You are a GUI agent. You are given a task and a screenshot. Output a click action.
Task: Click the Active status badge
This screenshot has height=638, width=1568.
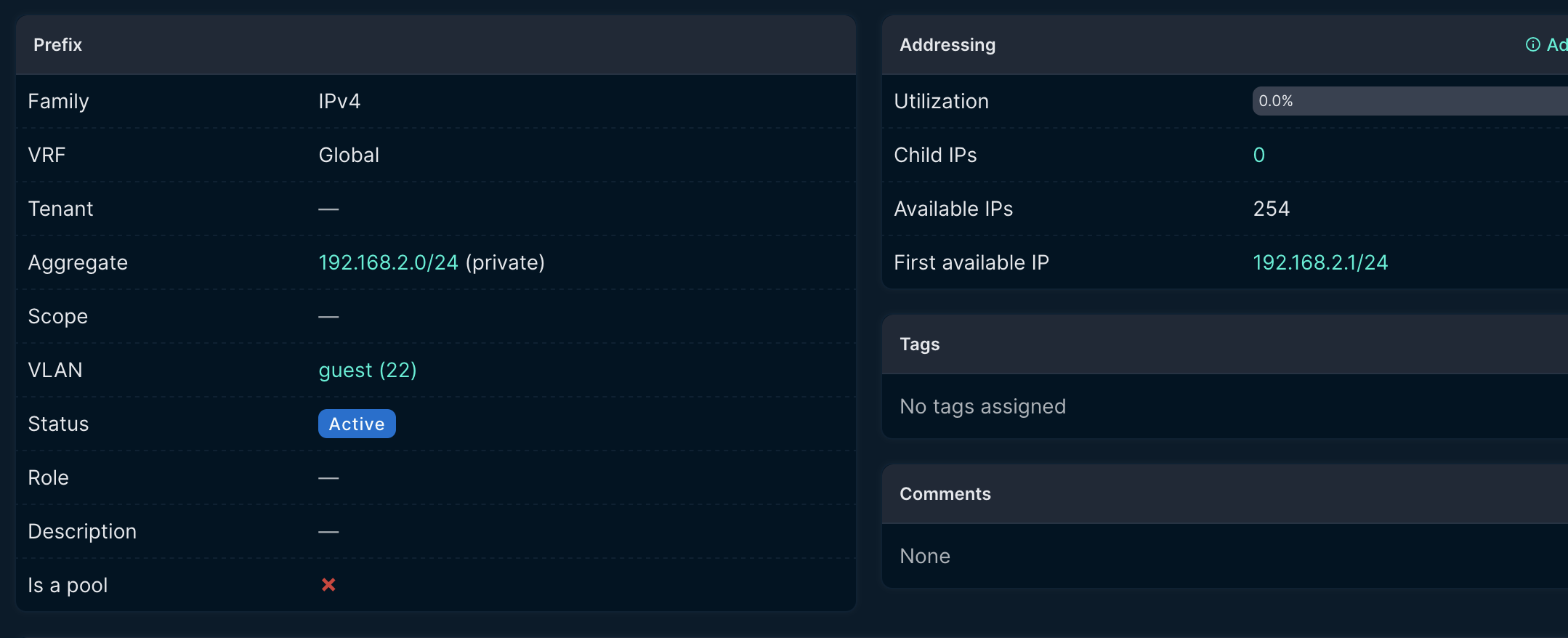[x=357, y=424]
